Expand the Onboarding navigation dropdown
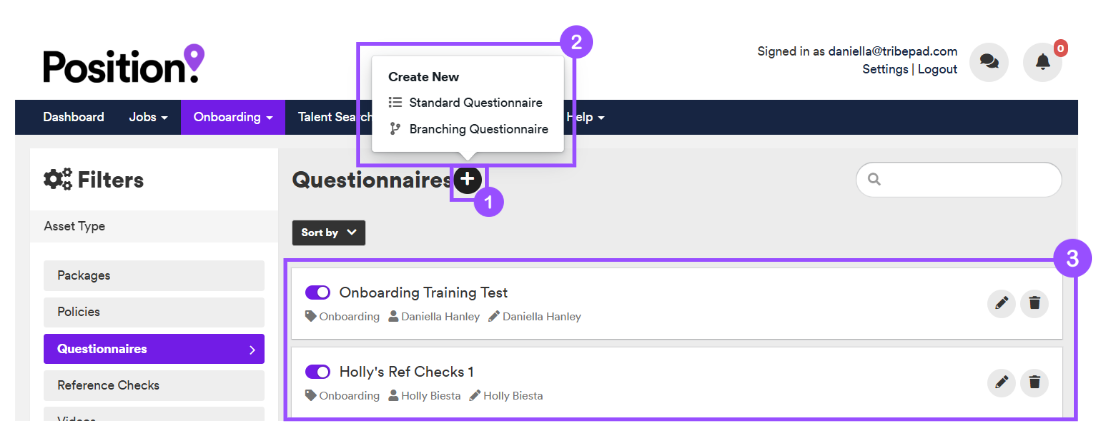 pyautogui.click(x=233, y=117)
